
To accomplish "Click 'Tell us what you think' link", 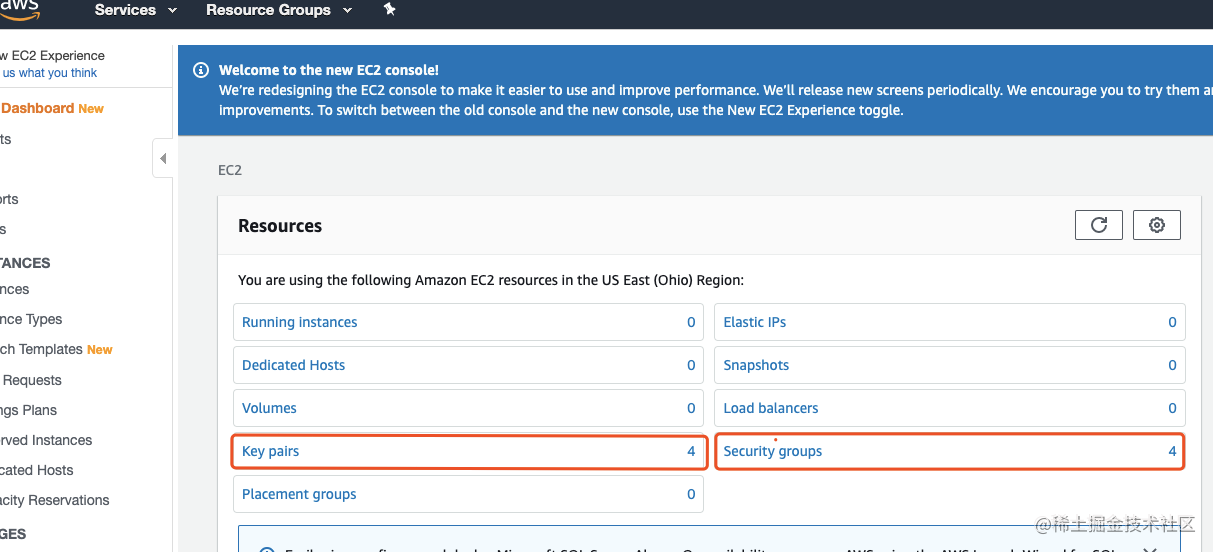I will tap(49, 73).
